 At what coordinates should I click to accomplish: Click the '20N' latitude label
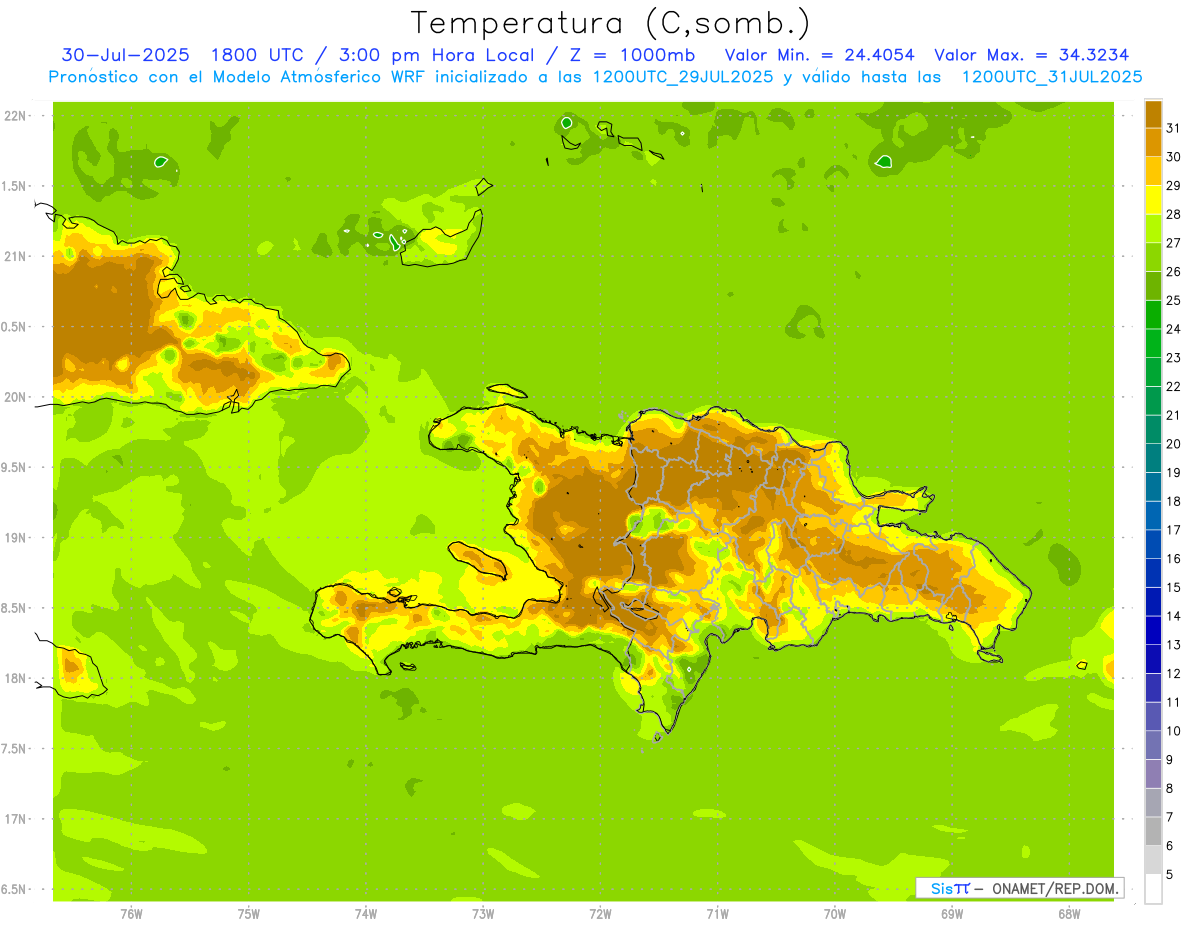coord(16,397)
